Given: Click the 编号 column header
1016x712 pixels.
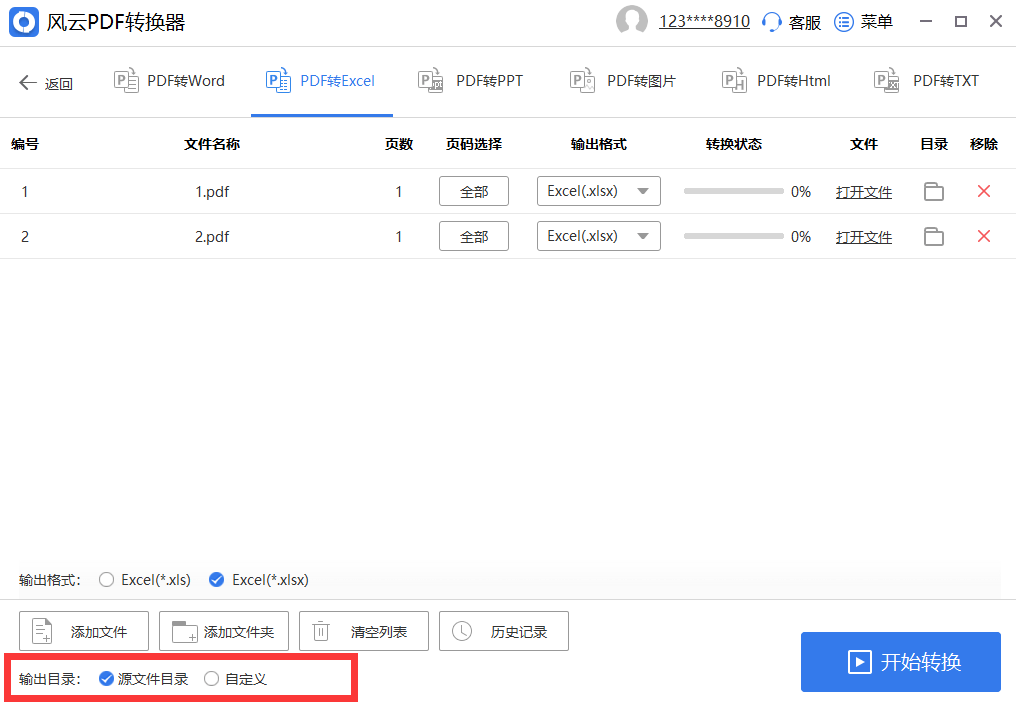Looking at the screenshot, I should click(25, 144).
